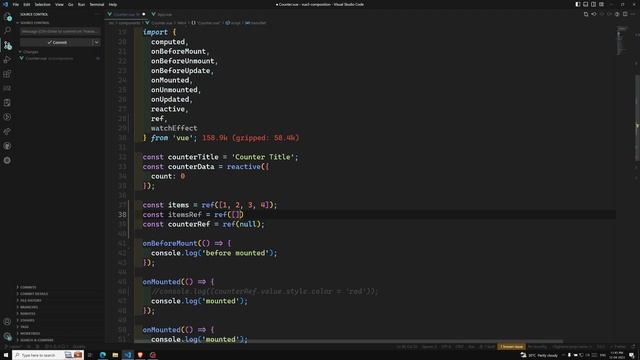
Task: Open the Customize Layout icon
Action: 601,4
